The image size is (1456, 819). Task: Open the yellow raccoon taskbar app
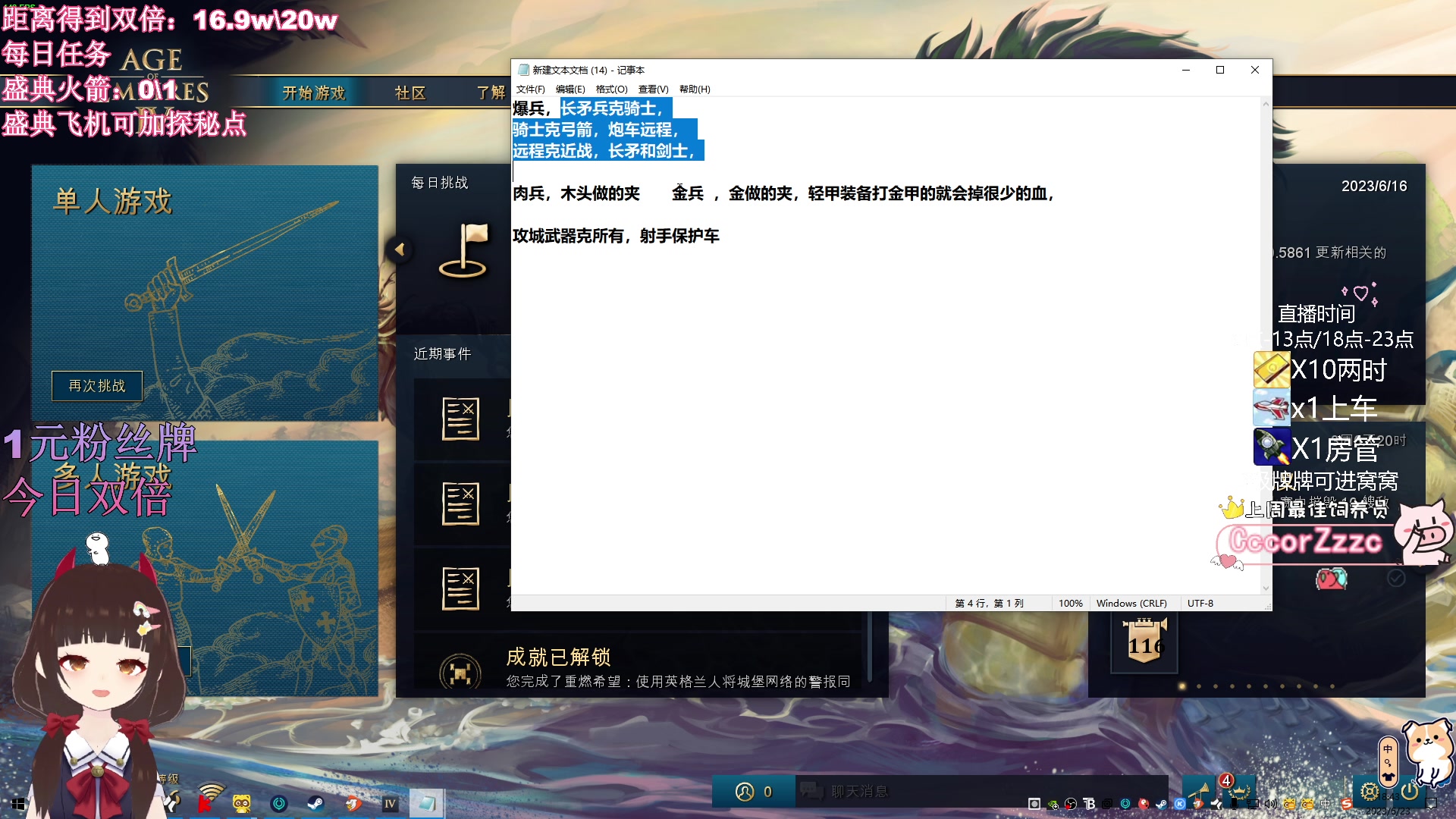click(x=242, y=804)
